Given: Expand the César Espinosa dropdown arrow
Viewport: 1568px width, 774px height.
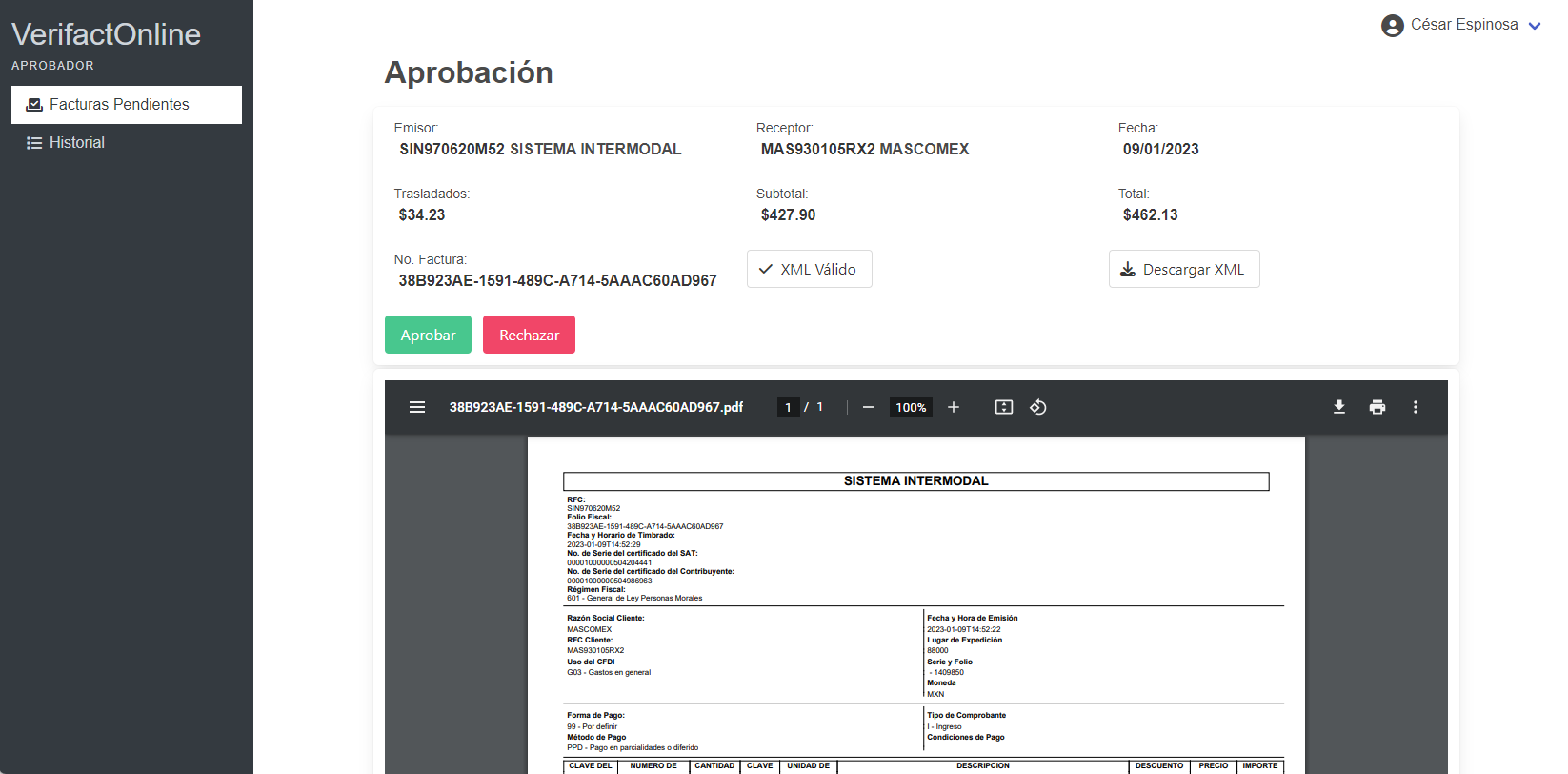Looking at the screenshot, I should pyautogui.click(x=1534, y=26).
